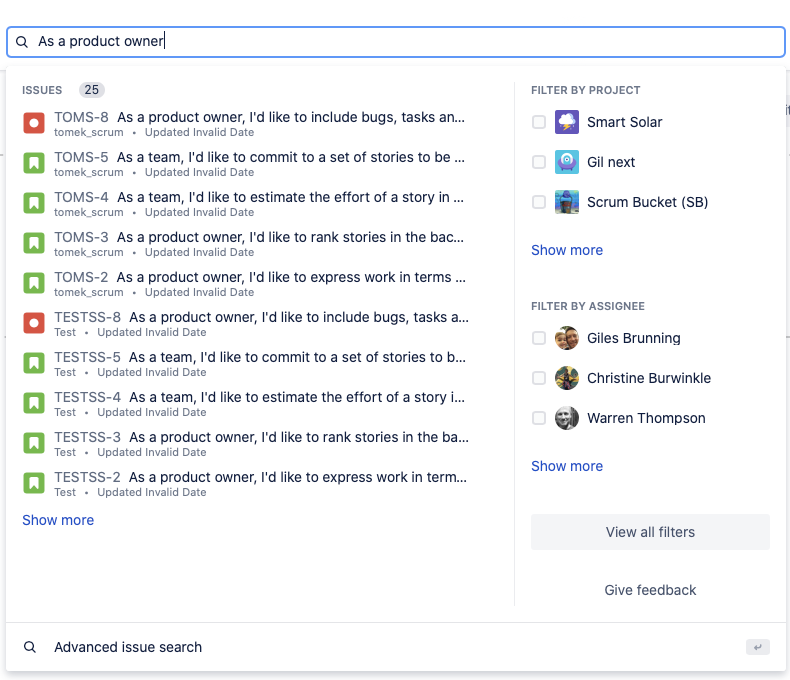Click the Warren Thompson name label
790x680 pixels.
click(646, 418)
